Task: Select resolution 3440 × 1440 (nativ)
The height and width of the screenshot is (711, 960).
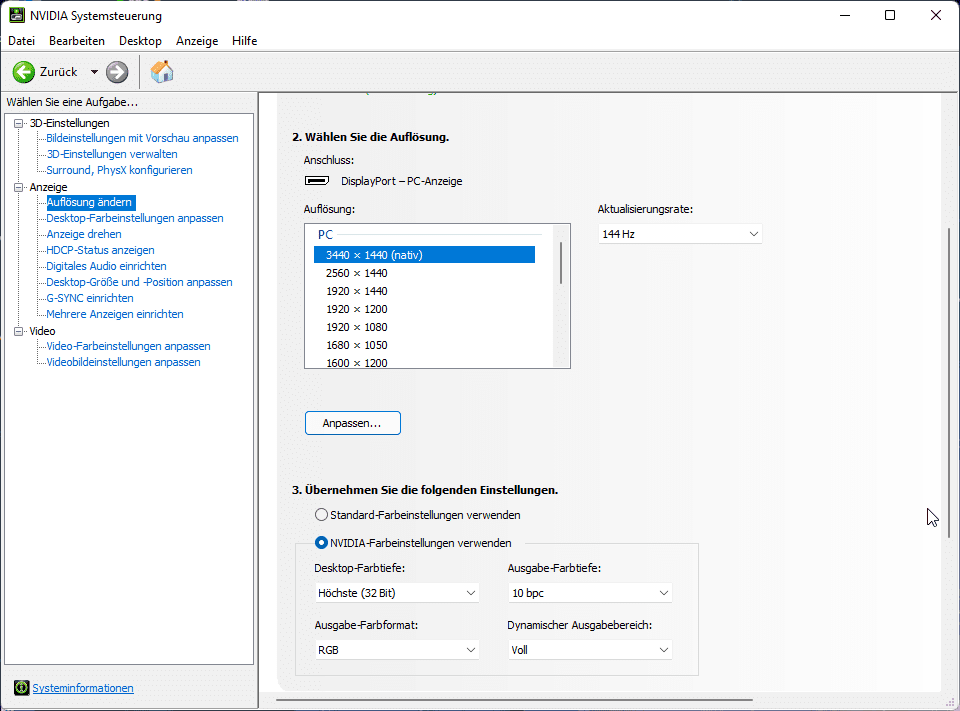Action: (x=424, y=255)
